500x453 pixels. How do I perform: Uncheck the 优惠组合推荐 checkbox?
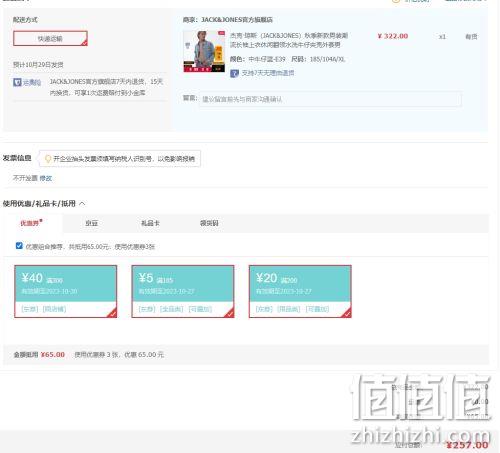[19, 246]
